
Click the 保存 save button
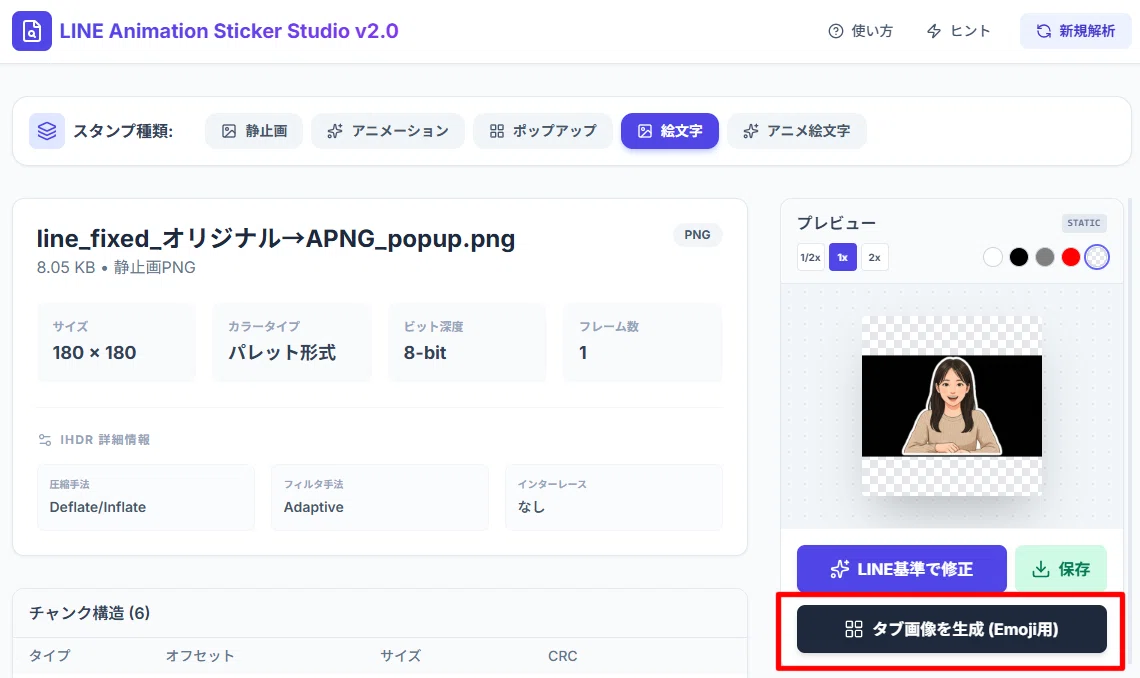coord(1061,569)
